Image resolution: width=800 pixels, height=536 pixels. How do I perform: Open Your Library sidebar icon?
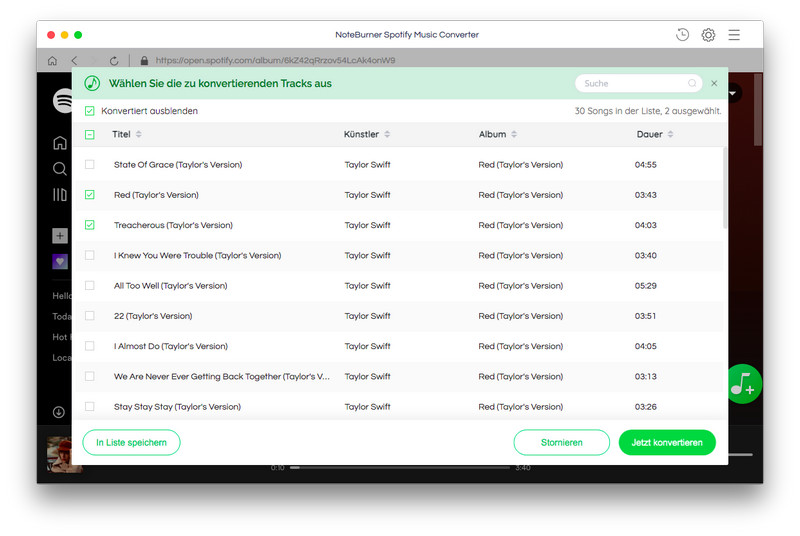(x=60, y=195)
